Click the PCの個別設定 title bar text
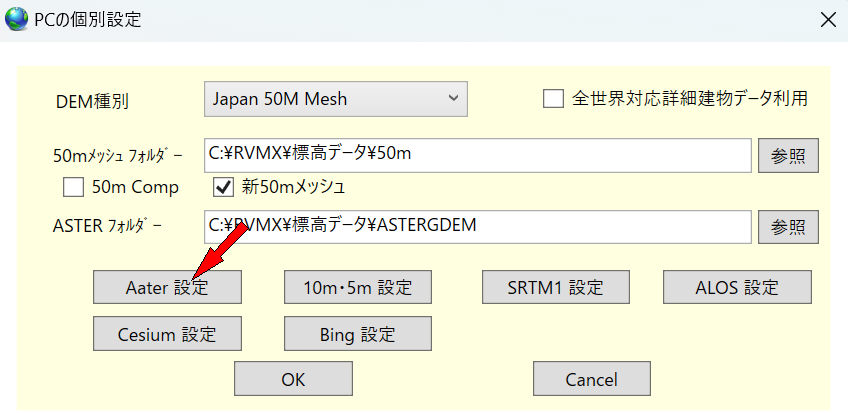 point(88,19)
